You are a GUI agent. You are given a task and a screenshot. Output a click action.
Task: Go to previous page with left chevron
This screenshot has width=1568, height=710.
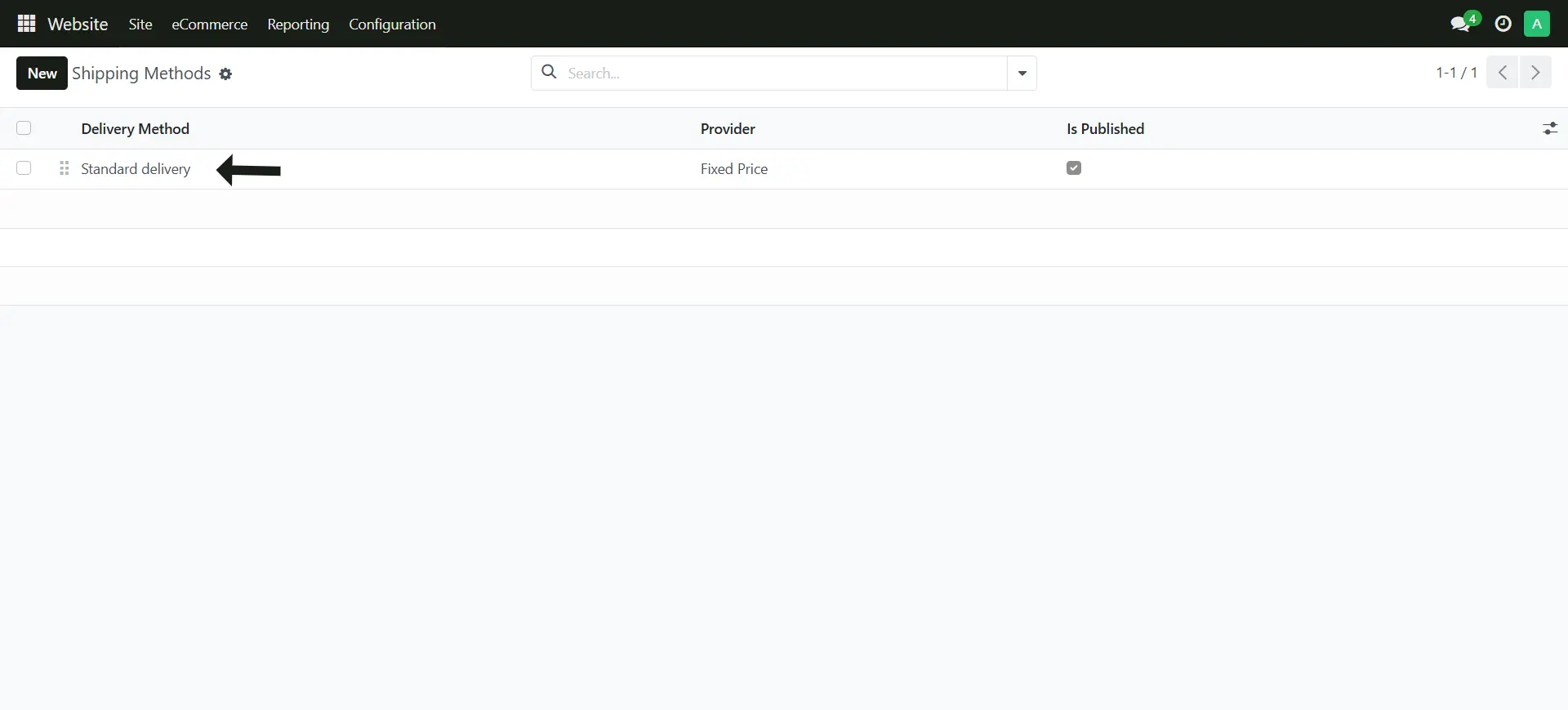(x=1502, y=73)
